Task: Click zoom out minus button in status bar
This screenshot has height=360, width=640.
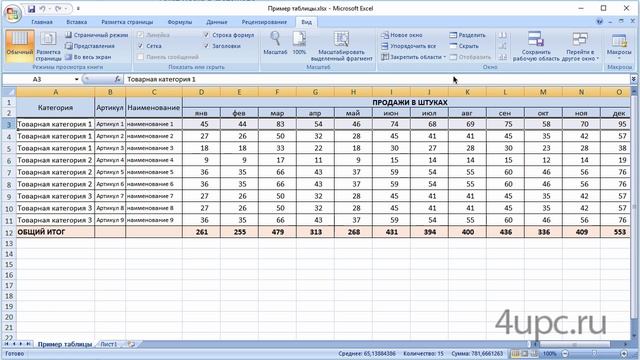Action: click(565, 353)
